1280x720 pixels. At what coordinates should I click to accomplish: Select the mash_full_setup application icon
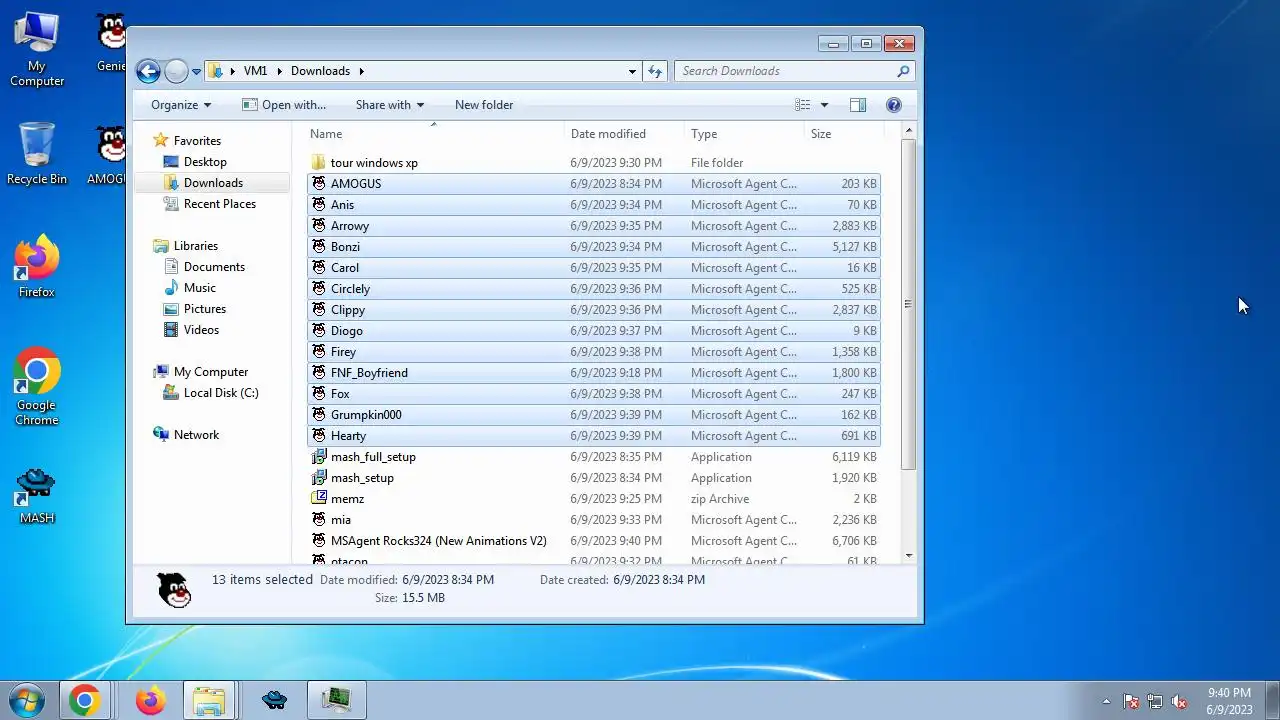pos(319,457)
